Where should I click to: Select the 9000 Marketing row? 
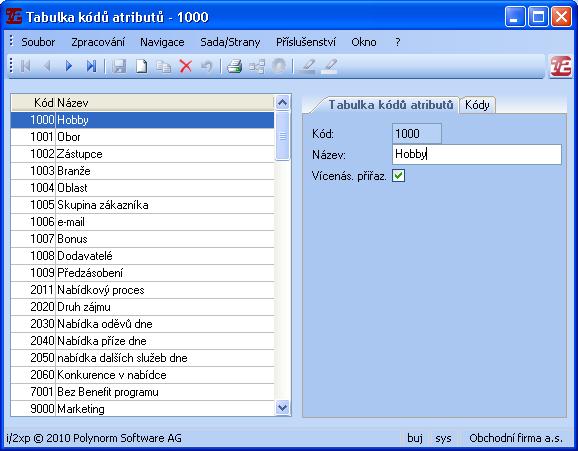[x=143, y=409]
